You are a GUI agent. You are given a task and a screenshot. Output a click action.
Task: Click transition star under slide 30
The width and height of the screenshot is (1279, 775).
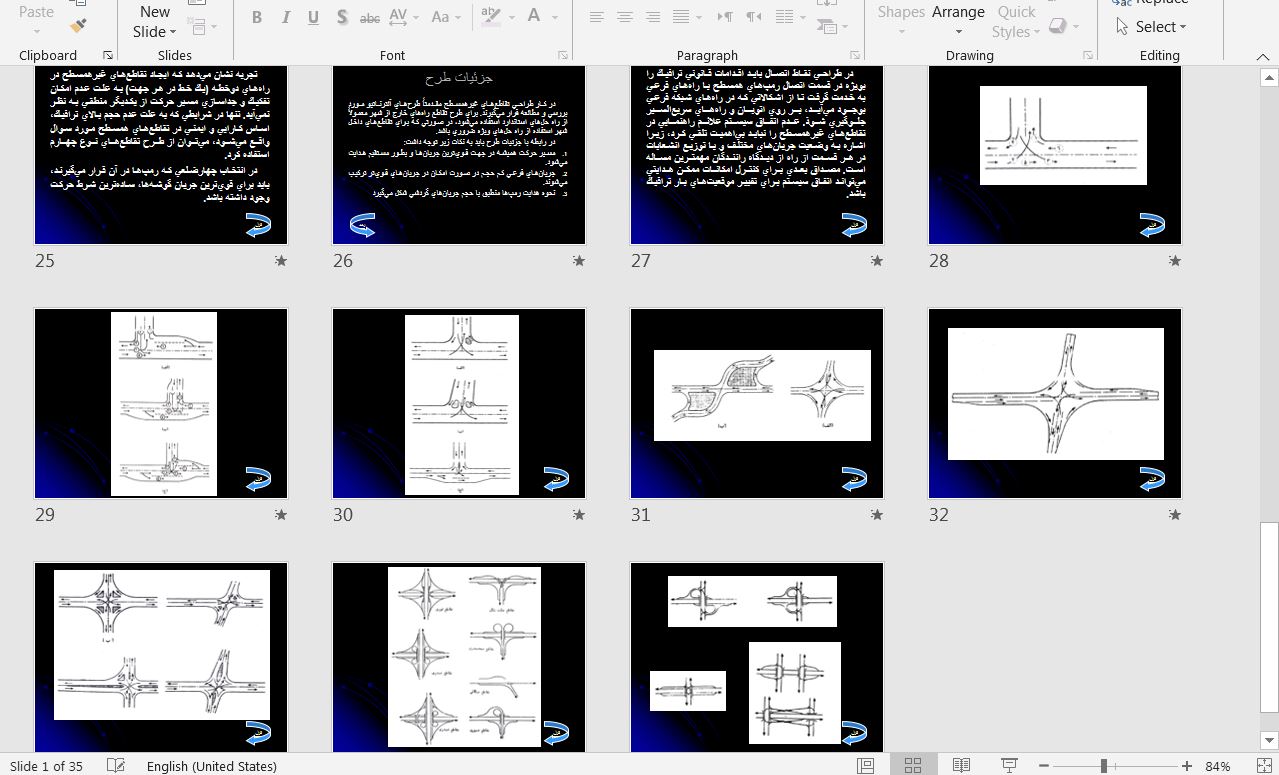pyautogui.click(x=579, y=515)
